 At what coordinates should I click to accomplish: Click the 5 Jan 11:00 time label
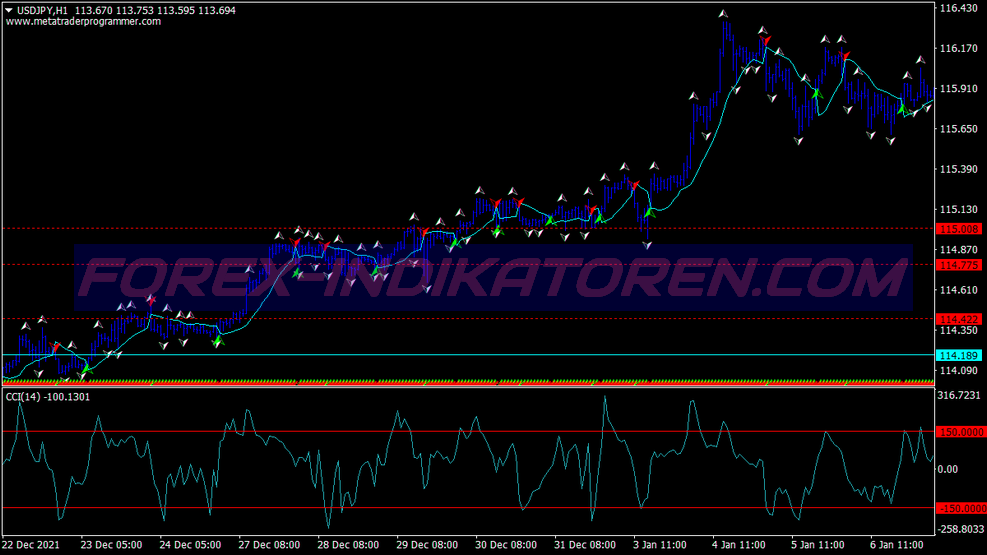pos(818,545)
